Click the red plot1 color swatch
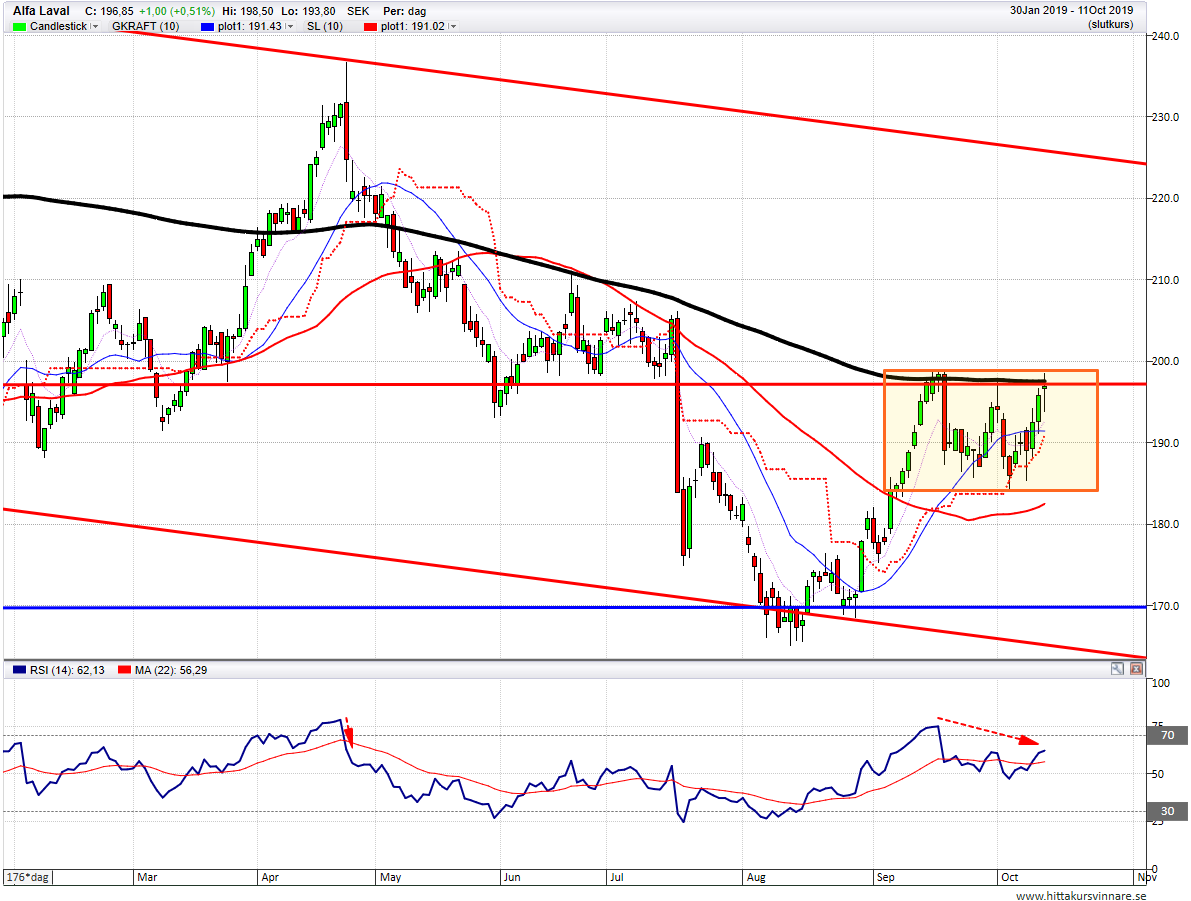 pos(371,26)
